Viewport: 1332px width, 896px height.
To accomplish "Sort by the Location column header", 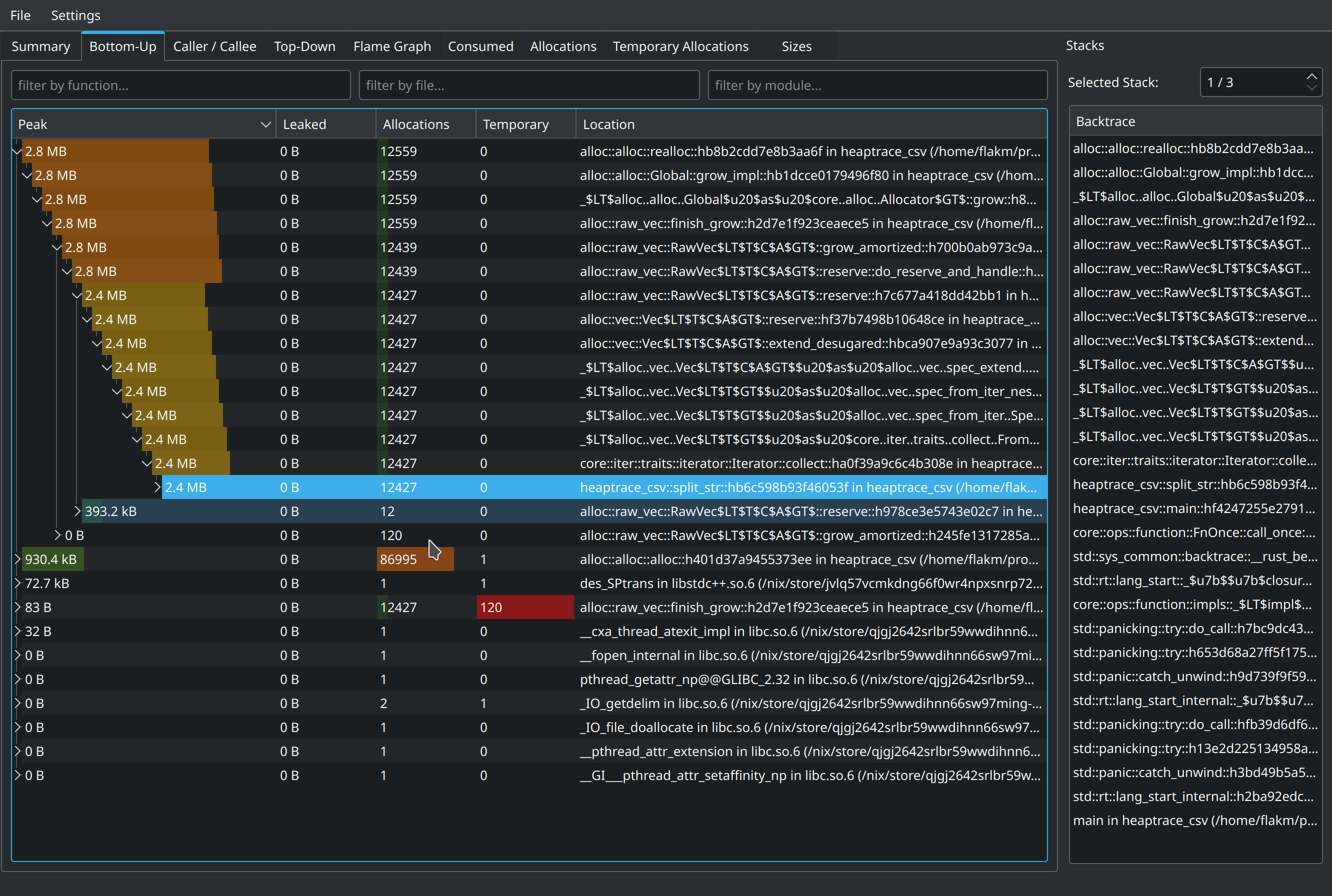I will point(811,124).
